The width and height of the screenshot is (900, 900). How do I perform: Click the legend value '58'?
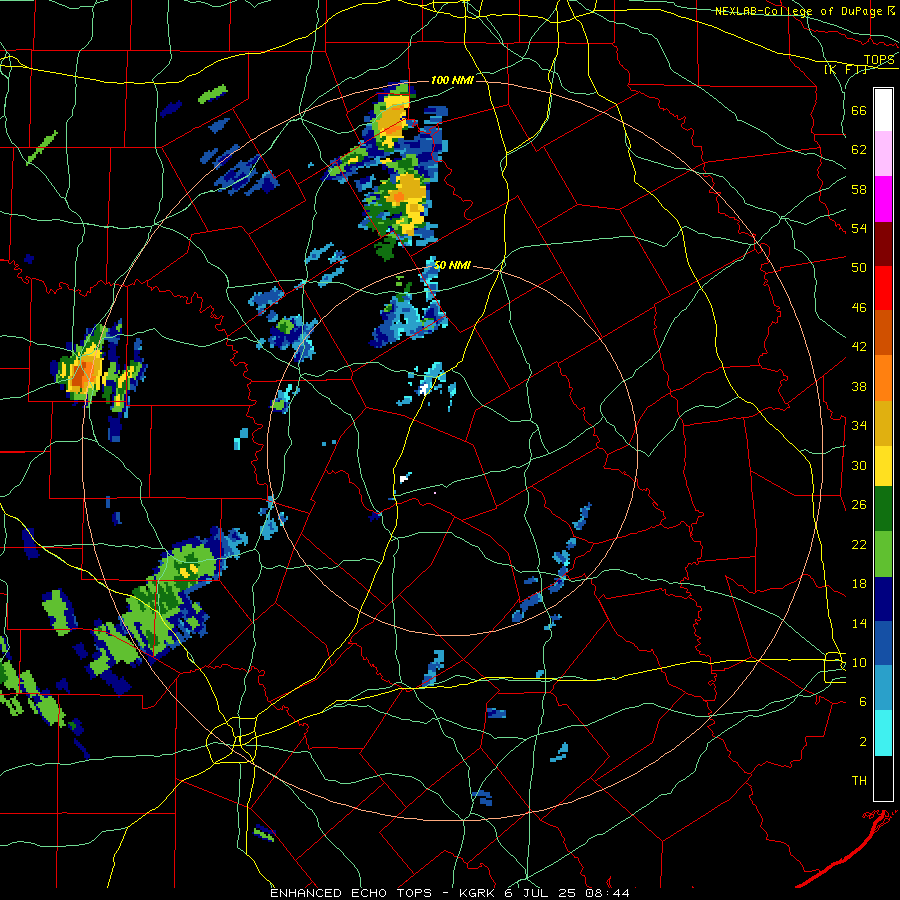(x=859, y=189)
